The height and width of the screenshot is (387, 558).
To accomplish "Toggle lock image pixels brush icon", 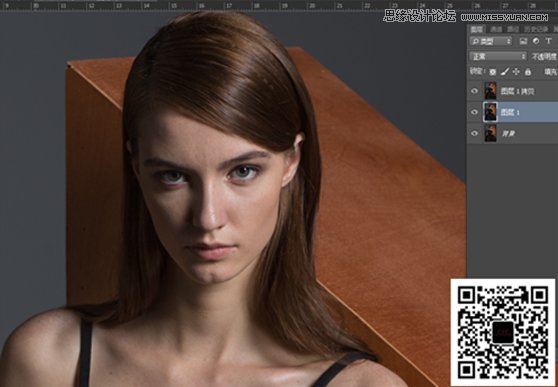I will point(504,72).
